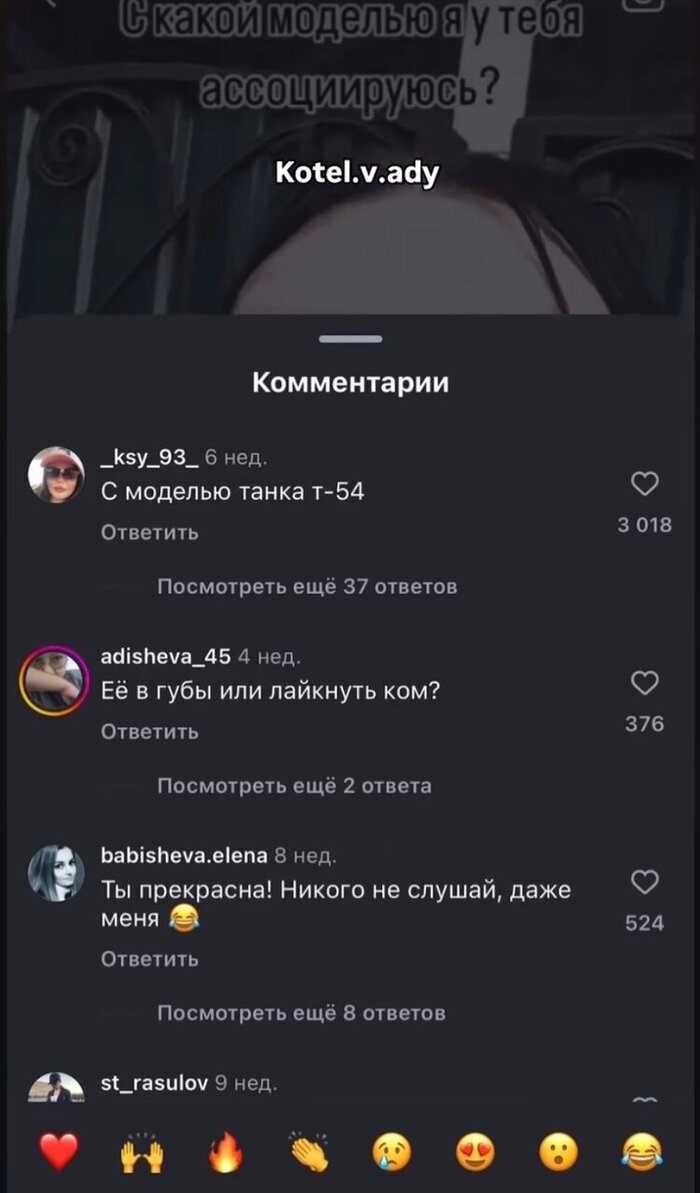Viewport: 700px width, 1193px height.
Task: Reply to the tank T-54 comment
Action: point(150,533)
